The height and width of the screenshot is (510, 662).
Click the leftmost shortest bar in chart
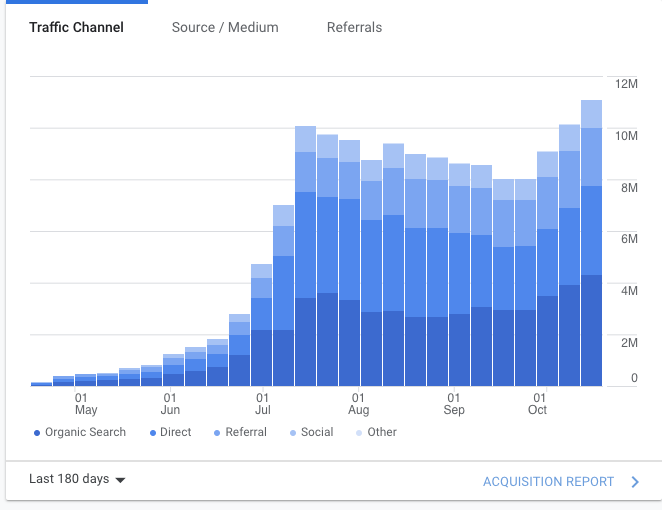(41, 384)
